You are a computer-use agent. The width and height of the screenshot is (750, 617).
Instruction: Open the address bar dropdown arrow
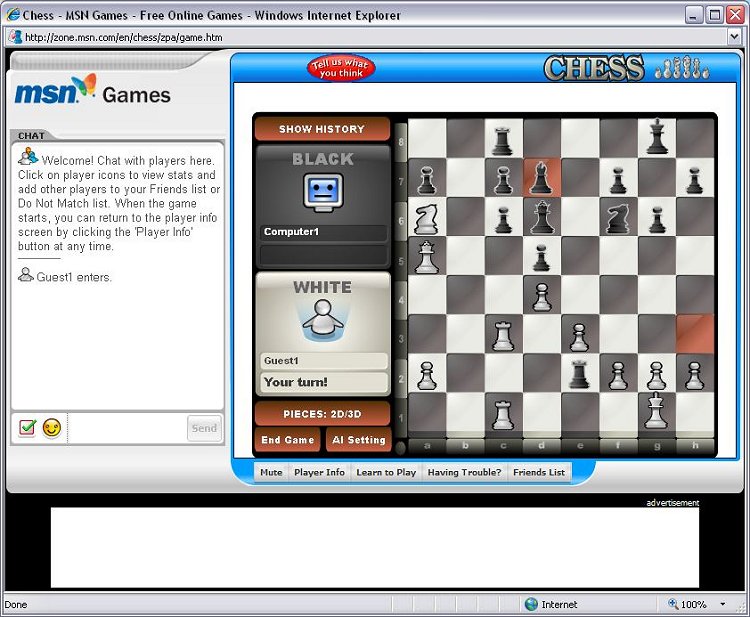(734, 37)
